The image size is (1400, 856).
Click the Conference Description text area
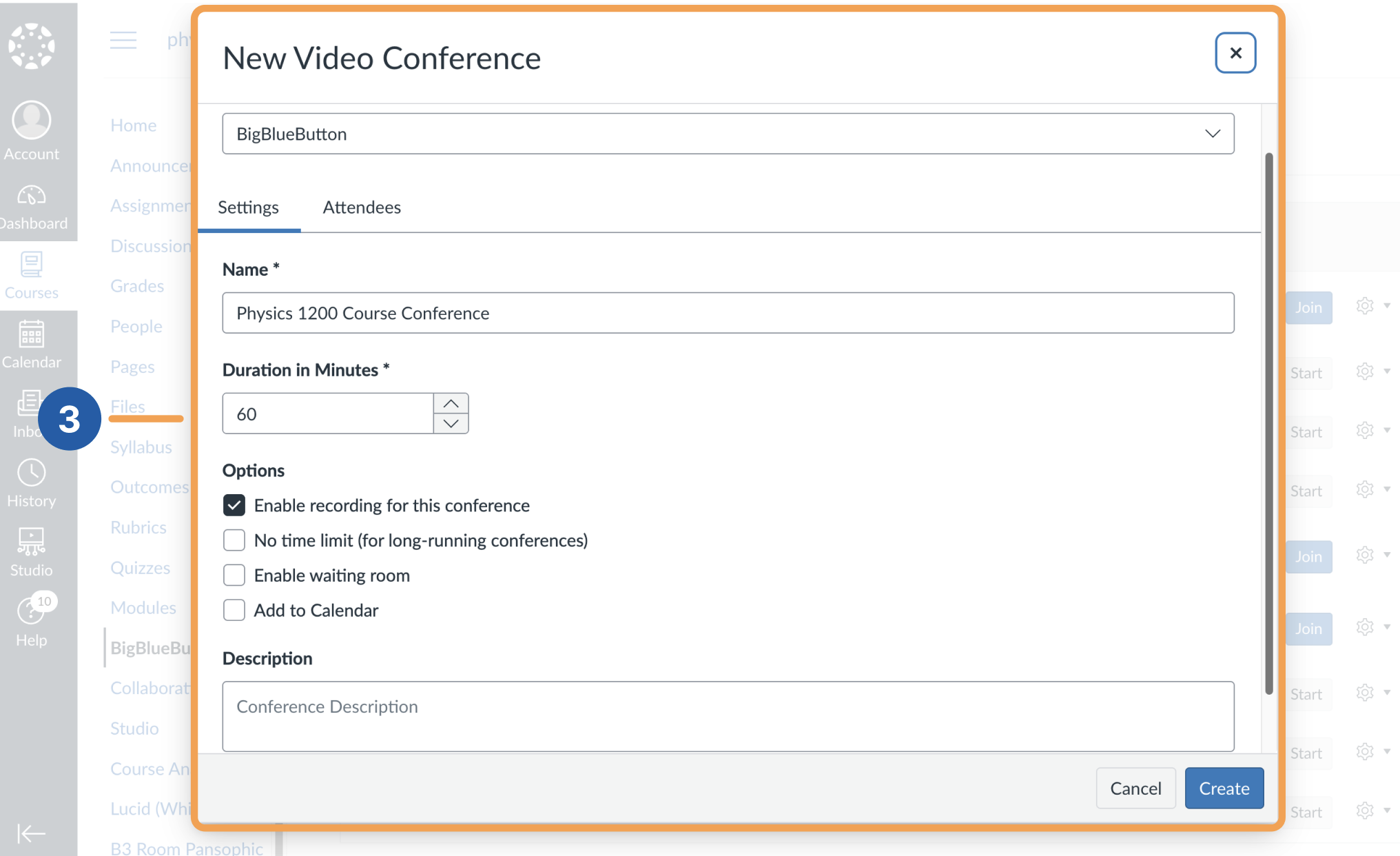coord(728,716)
